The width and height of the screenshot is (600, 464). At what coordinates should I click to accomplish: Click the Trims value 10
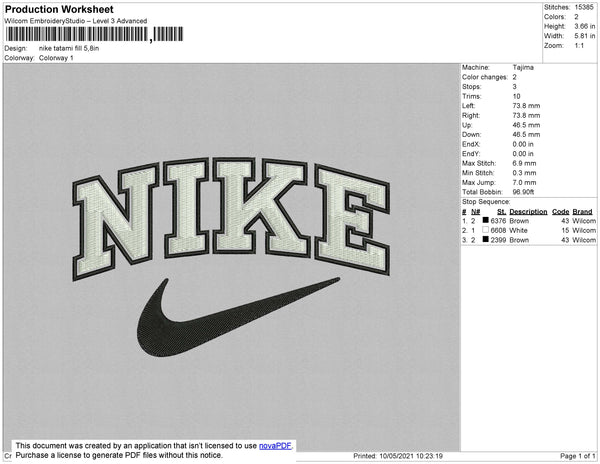[516, 96]
